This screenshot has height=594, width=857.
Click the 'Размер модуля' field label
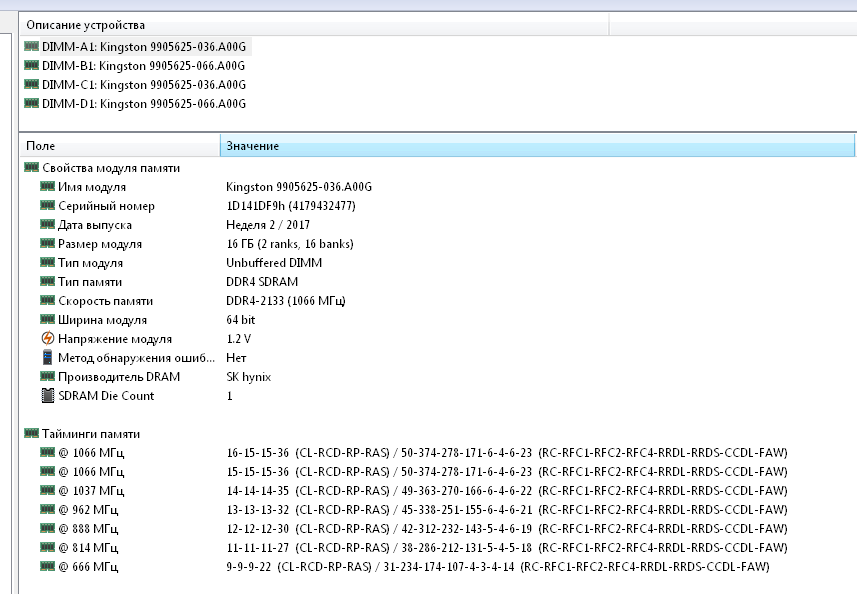(x=100, y=244)
